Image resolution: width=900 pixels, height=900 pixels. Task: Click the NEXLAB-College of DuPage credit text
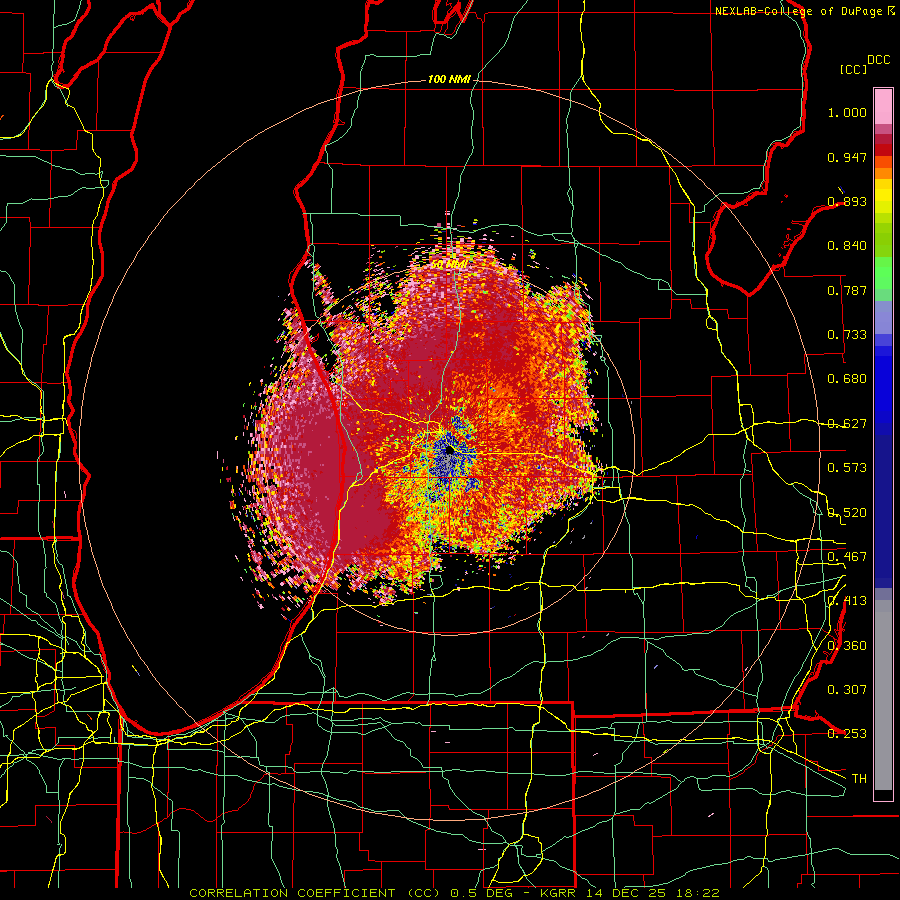click(800, 11)
